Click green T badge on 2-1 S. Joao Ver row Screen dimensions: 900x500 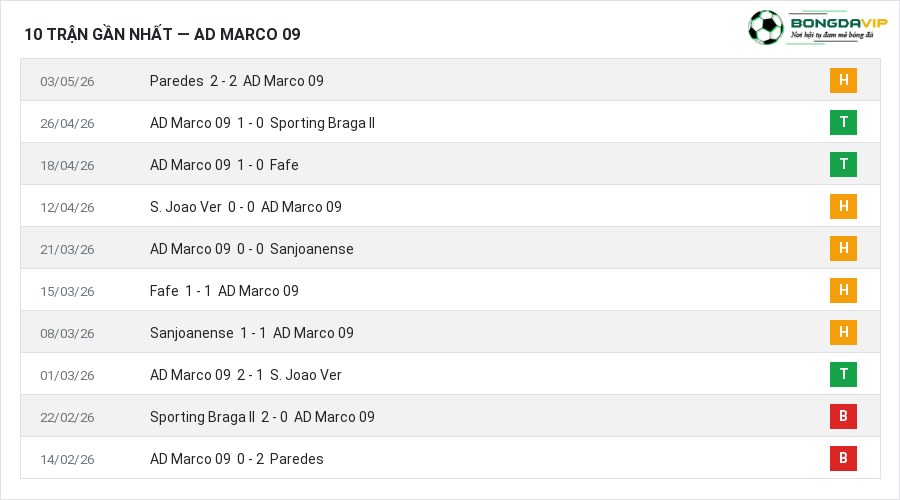[843, 374]
